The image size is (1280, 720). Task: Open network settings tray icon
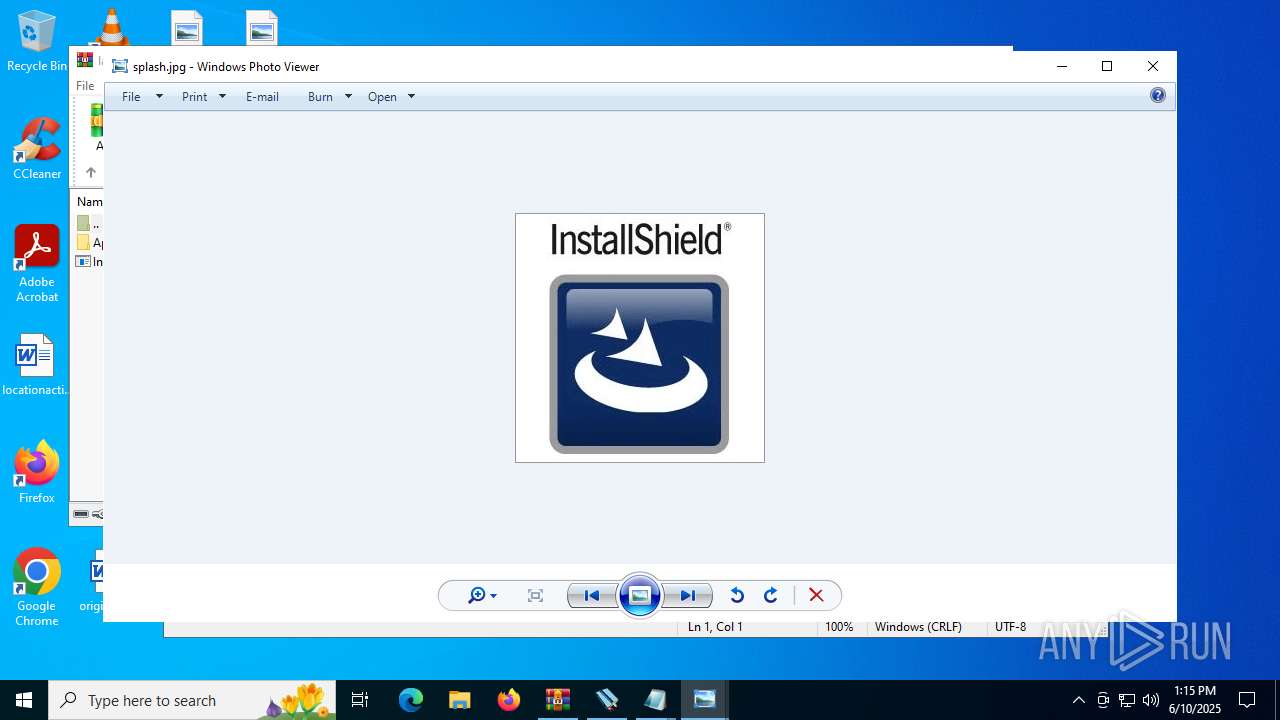1127,700
